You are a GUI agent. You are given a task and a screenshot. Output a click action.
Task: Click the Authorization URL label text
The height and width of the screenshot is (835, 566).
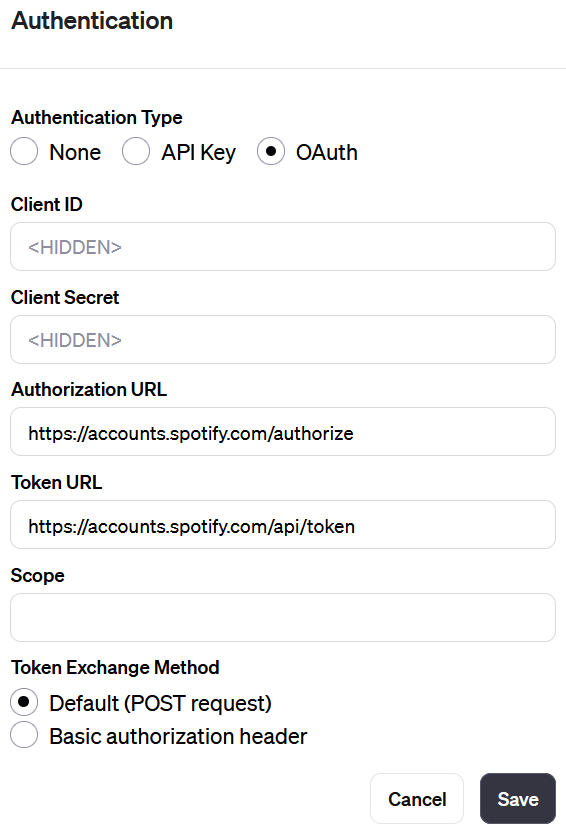click(89, 389)
